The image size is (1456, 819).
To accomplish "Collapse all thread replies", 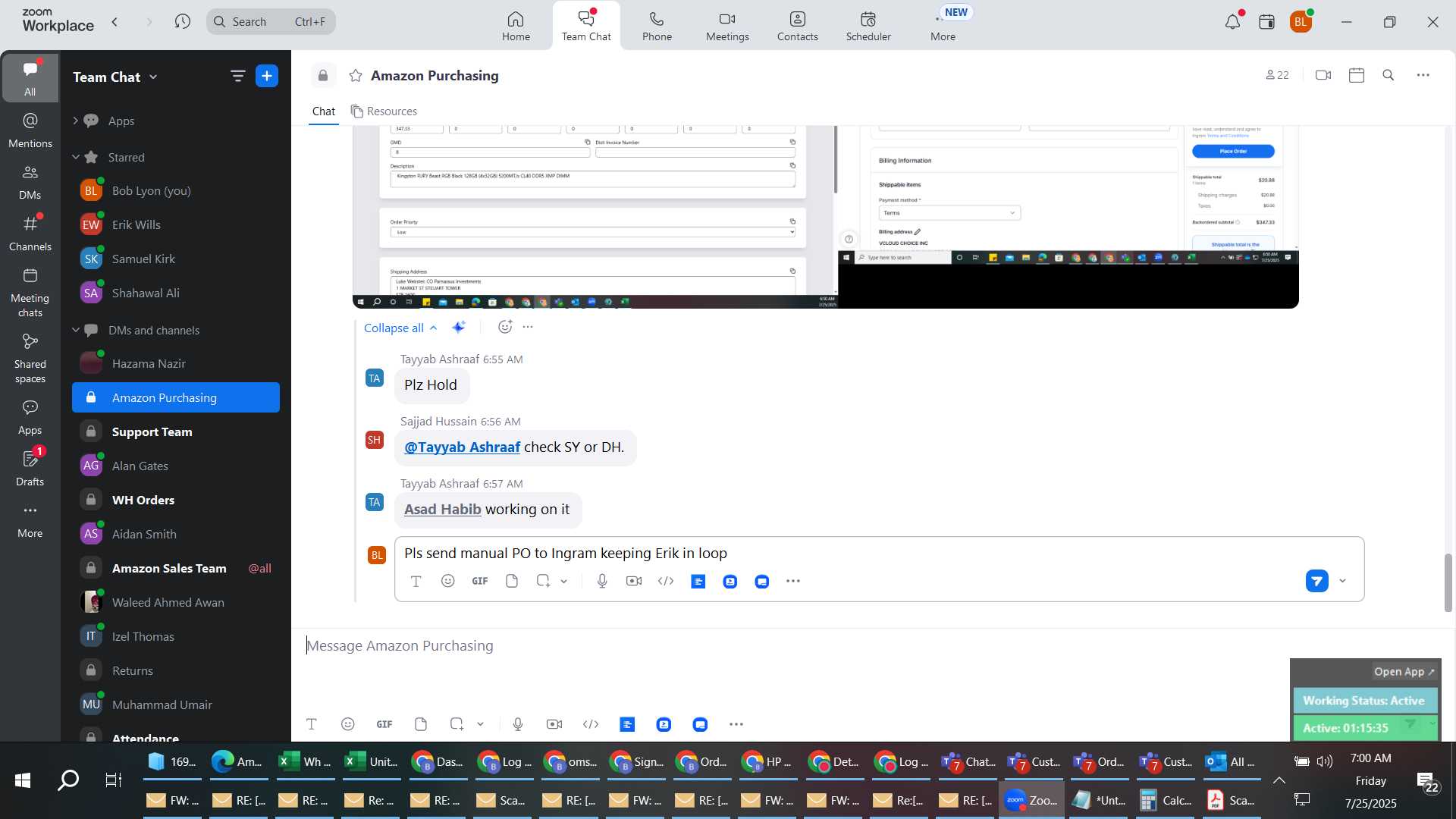I will click(x=400, y=328).
